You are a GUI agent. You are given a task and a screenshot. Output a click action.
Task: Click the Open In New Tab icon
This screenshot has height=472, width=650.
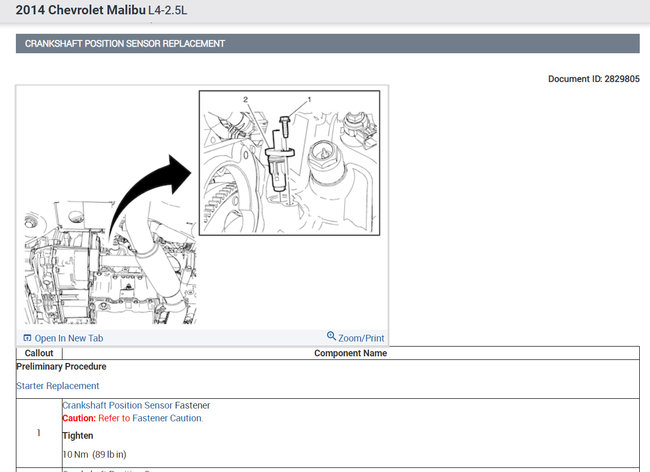27,338
